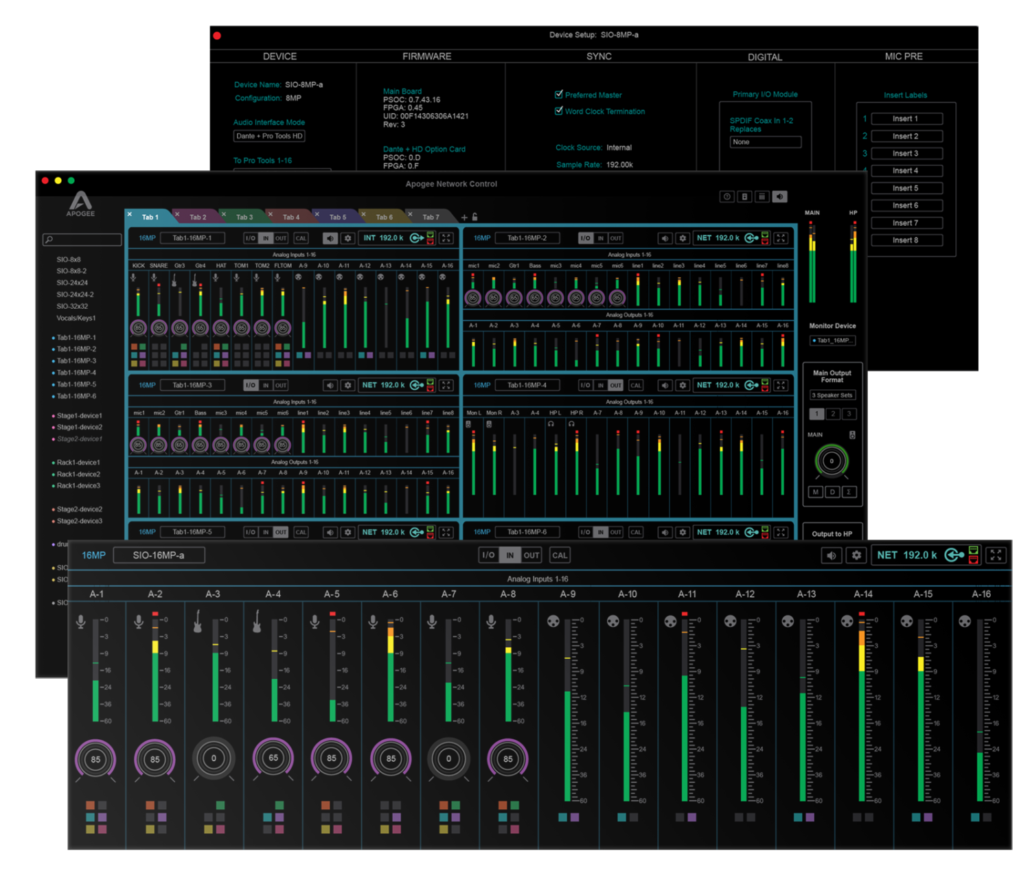The image size is (1030, 884).
Task: Click the guitar icon on channel A-3
Action: [197, 621]
